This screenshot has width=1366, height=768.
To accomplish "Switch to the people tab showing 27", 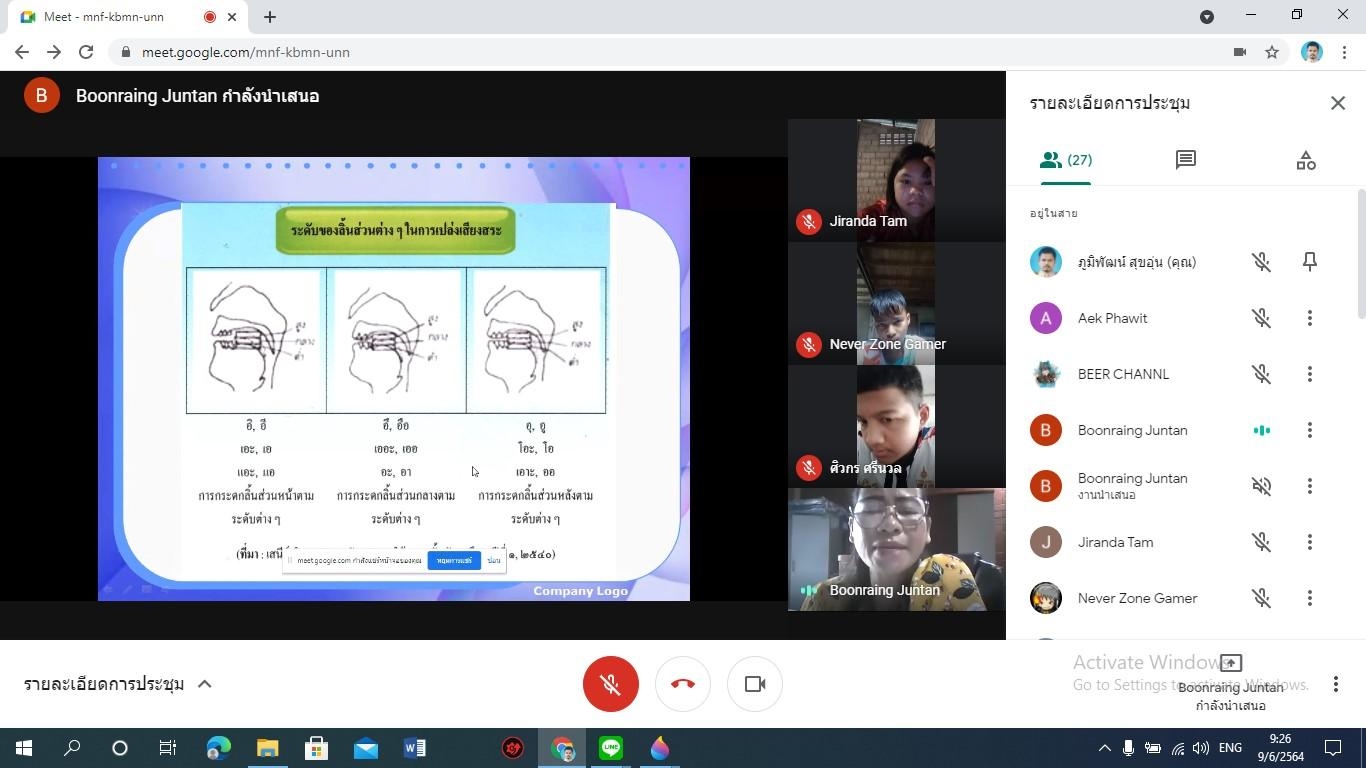I will [1065, 160].
